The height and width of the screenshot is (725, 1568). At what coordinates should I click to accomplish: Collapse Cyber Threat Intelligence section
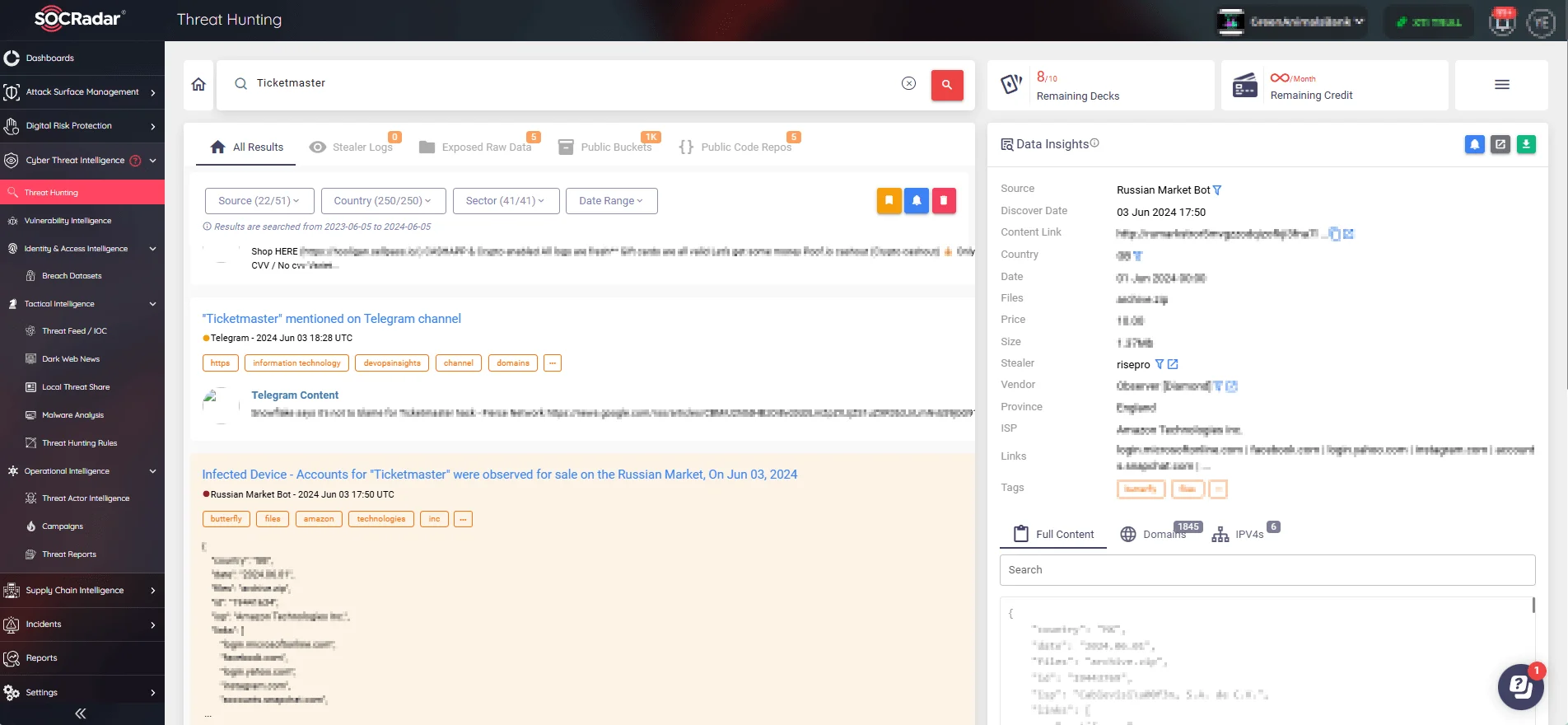click(x=152, y=161)
